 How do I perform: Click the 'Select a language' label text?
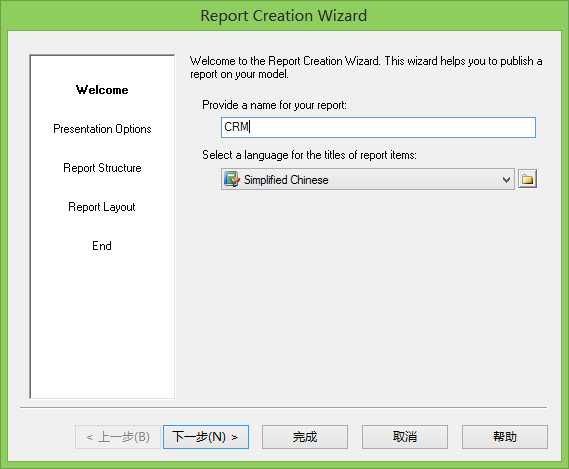click(x=309, y=155)
